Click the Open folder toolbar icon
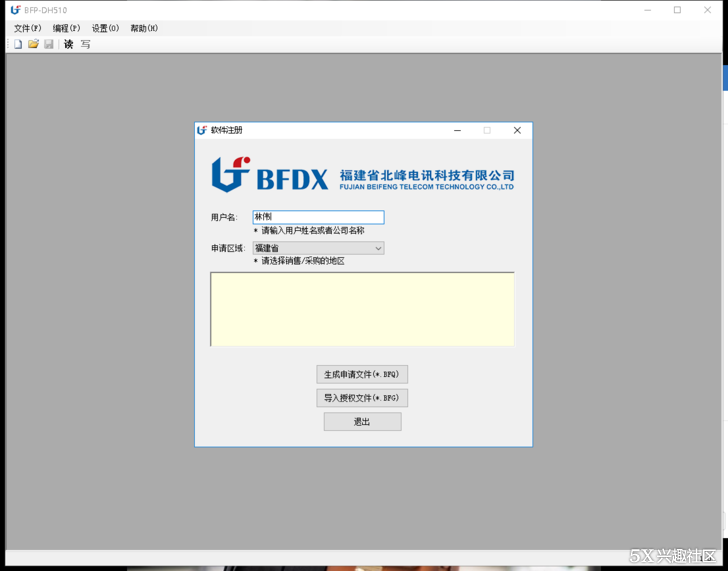This screenshot has height=571, width=728. pos(33,44)
